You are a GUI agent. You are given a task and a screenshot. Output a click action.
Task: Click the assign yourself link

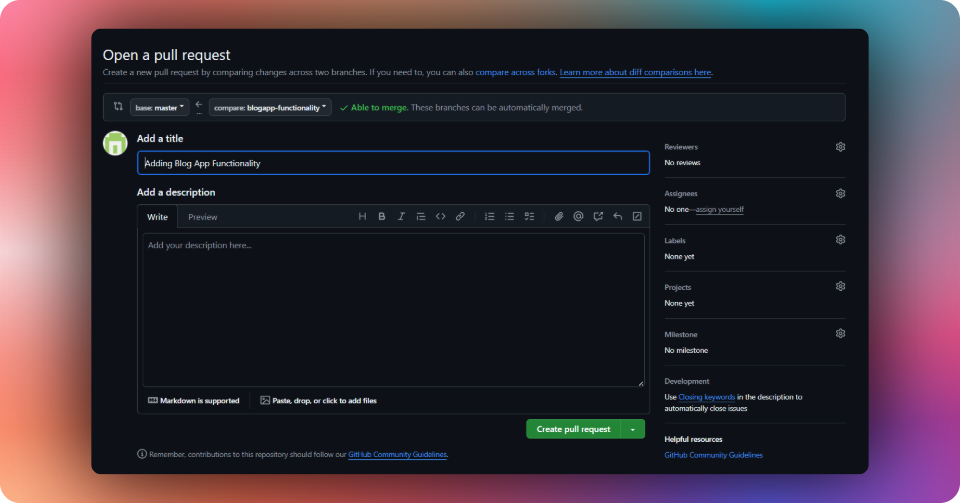point(719,209)
